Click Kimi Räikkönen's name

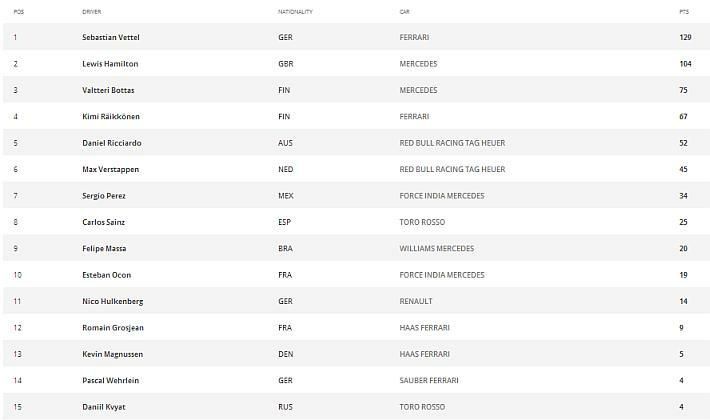(110, 117)
